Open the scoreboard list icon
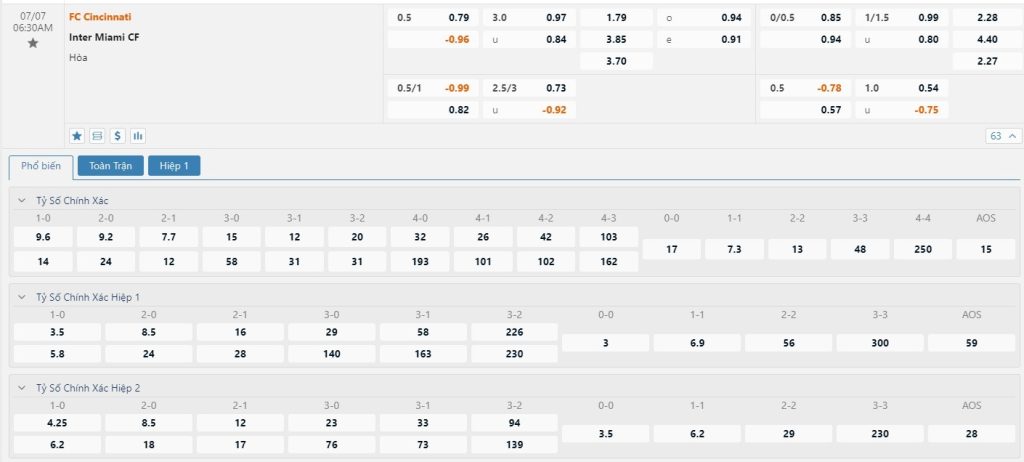 [97, 135]
